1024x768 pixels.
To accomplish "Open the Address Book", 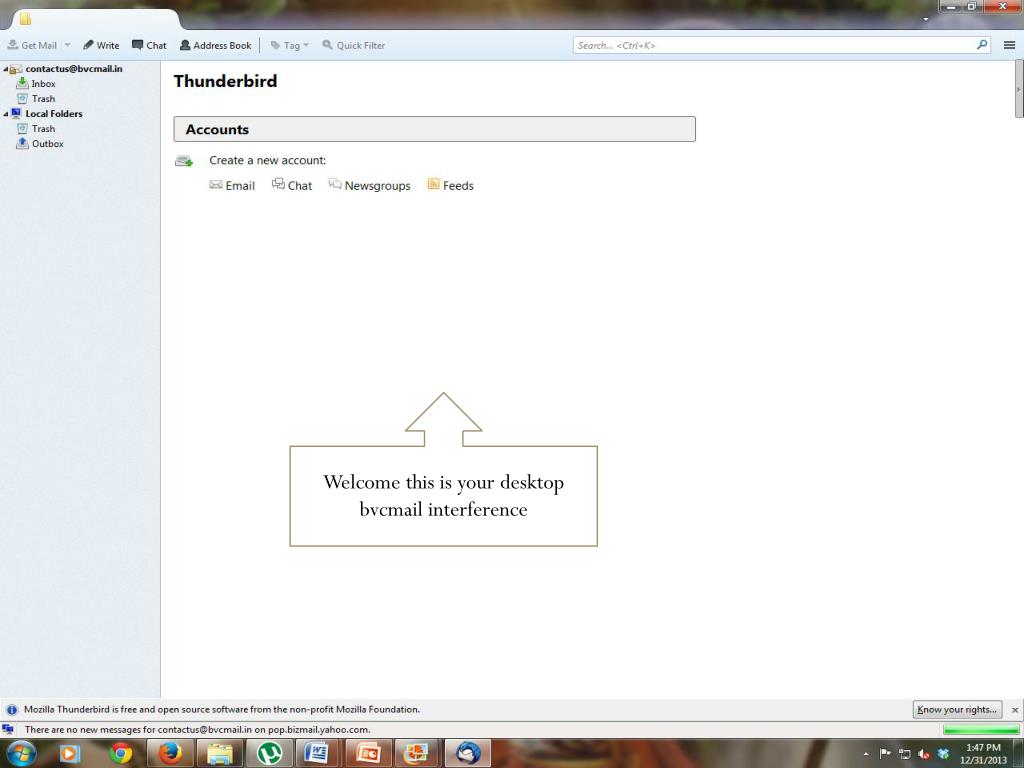I will [216, 45].
